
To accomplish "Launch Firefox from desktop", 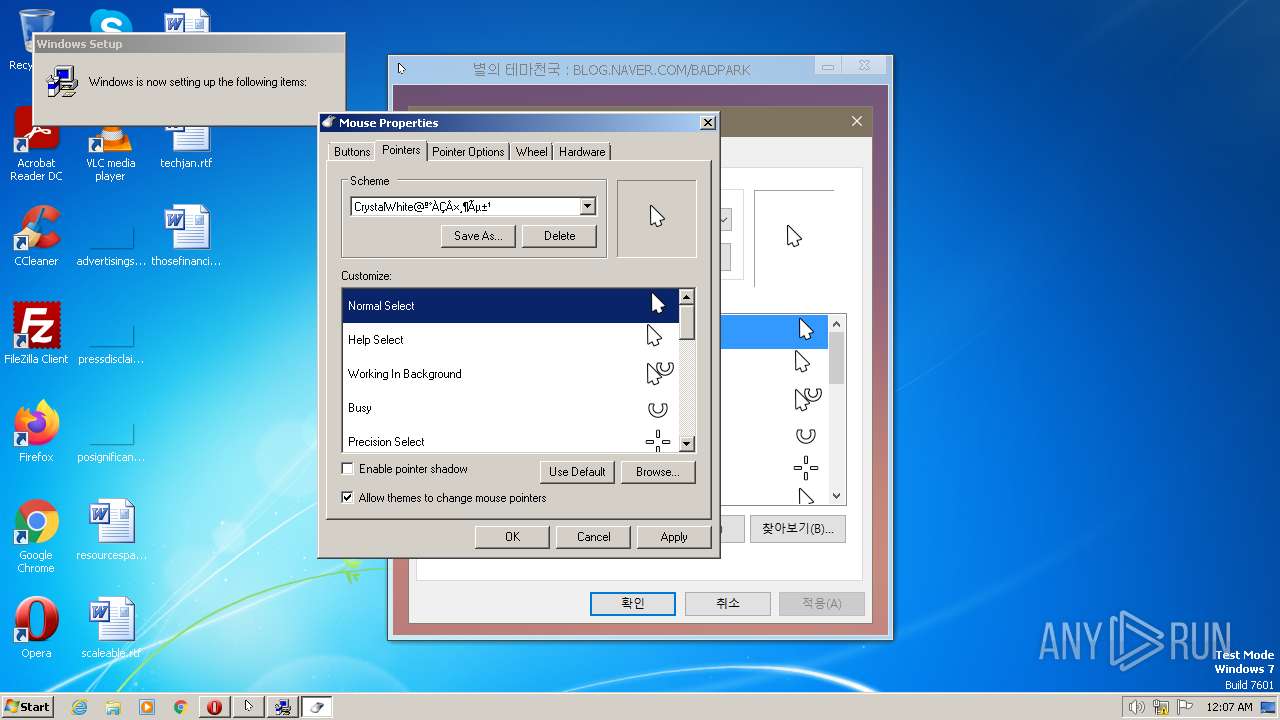I will pyautogui.click(x=36, y=432).
